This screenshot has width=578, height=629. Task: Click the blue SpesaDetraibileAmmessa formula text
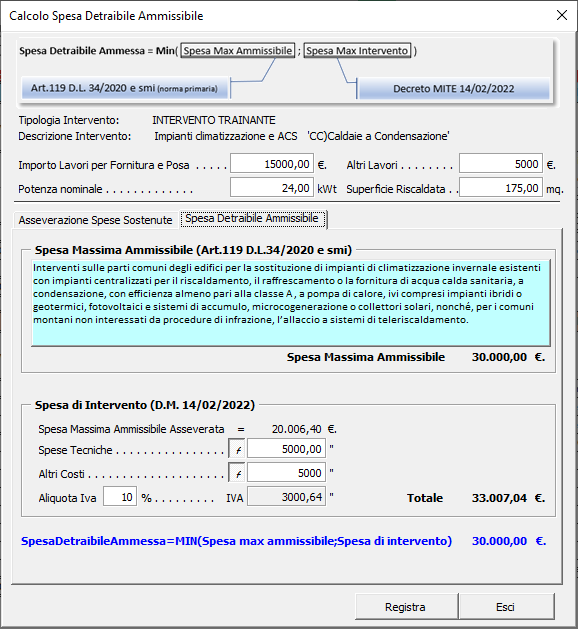pos(236,541)
